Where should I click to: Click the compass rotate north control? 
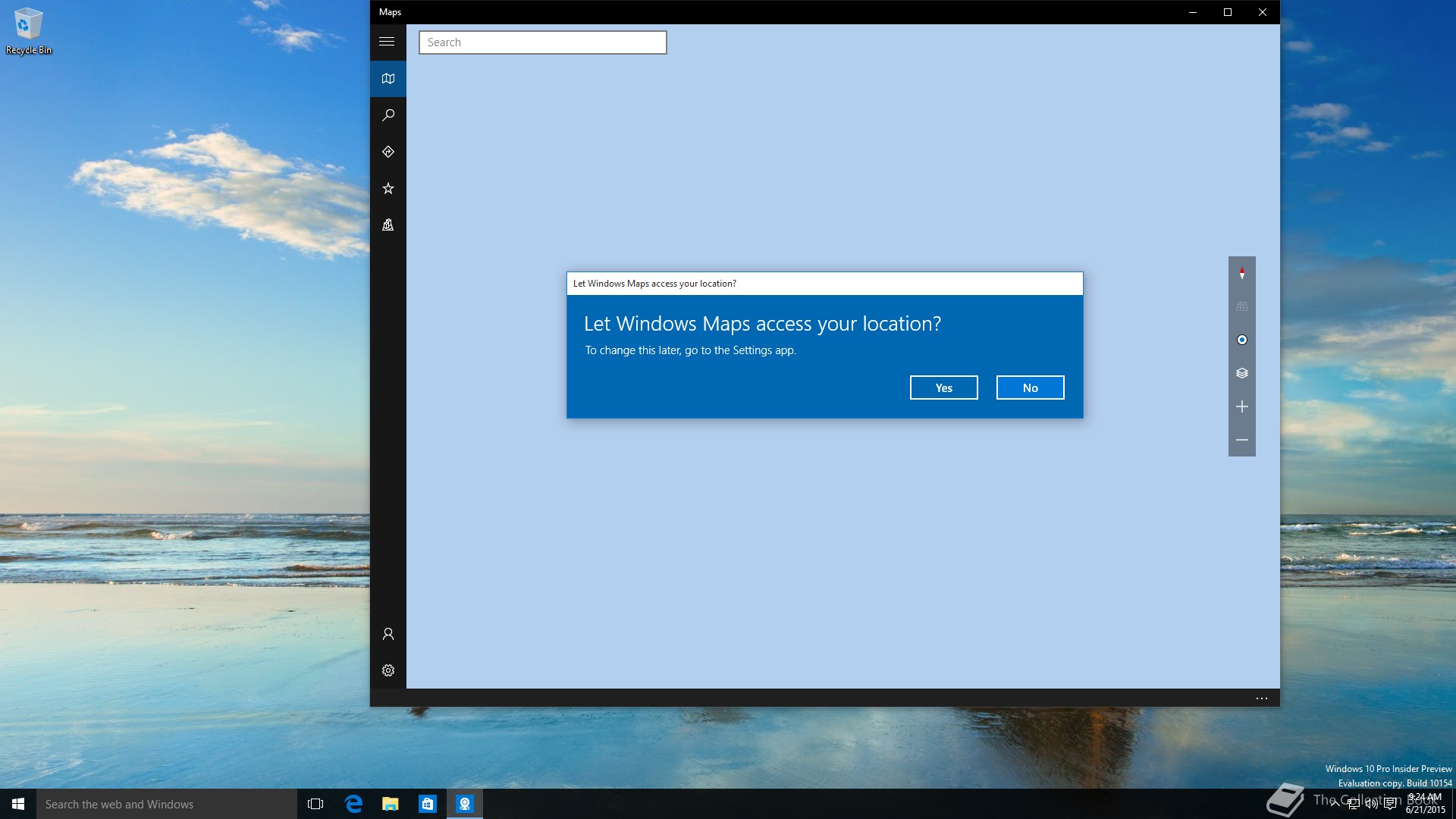point(1242,273)
